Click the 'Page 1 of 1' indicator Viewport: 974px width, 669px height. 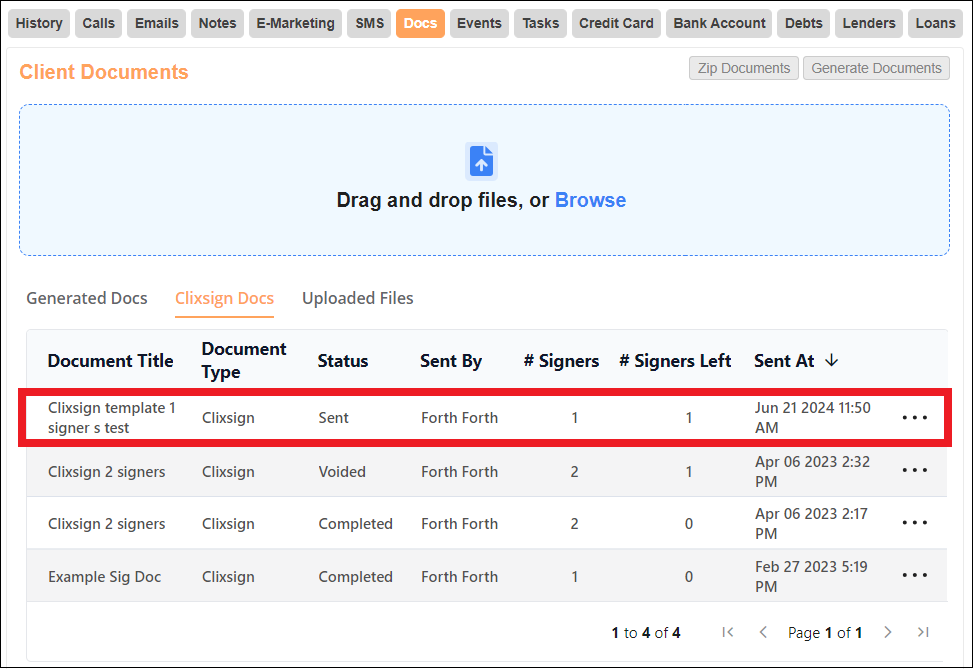point(825,632)
